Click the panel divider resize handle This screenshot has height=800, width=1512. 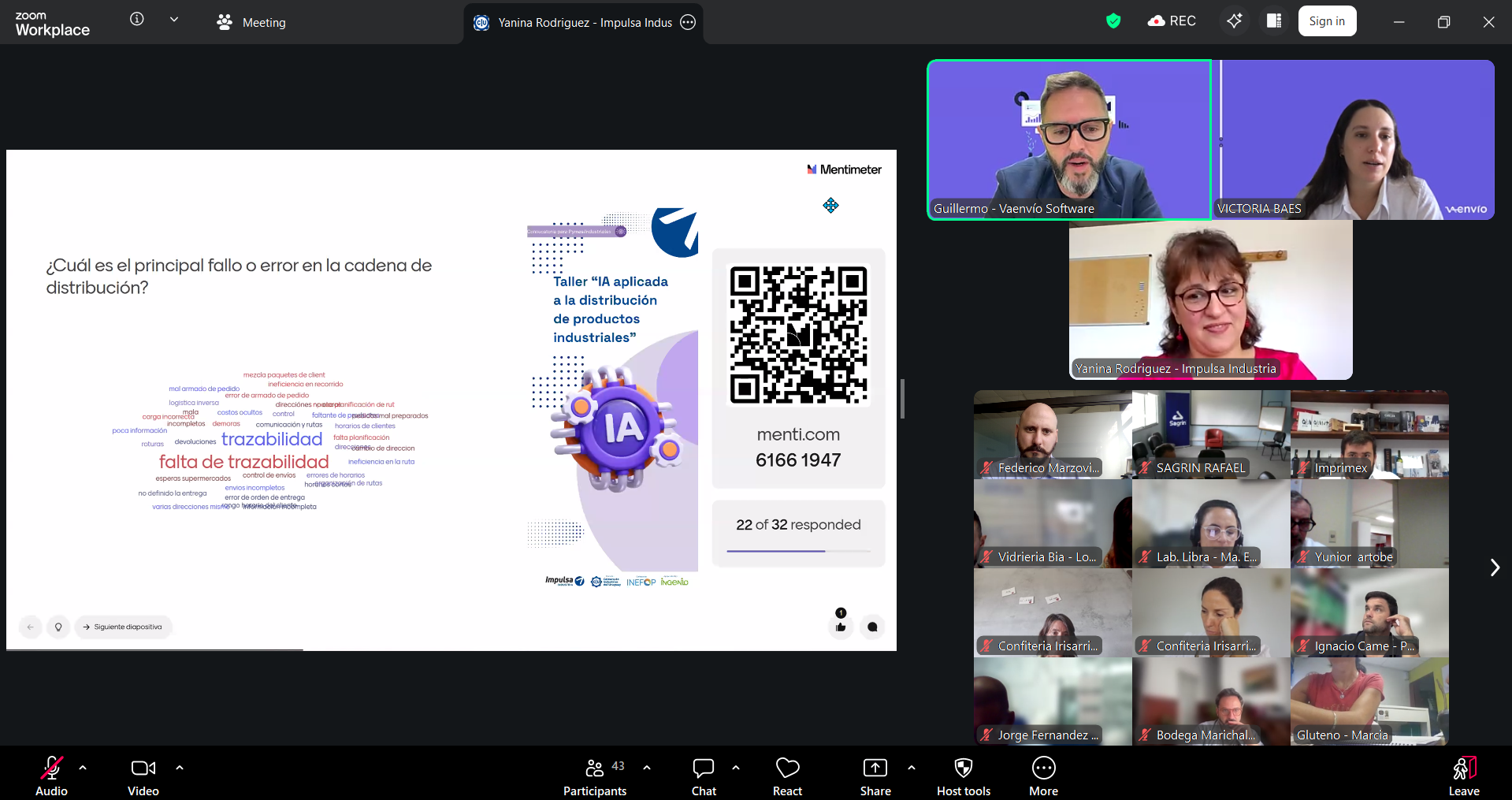point(902,399)
